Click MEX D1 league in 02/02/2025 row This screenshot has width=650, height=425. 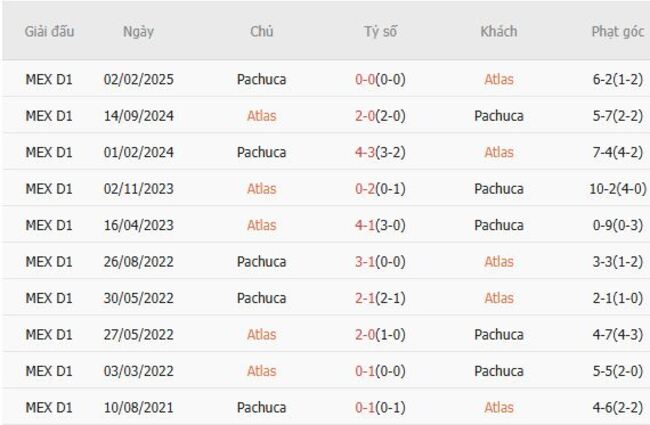pyautogui.click(x=49, y=79)
